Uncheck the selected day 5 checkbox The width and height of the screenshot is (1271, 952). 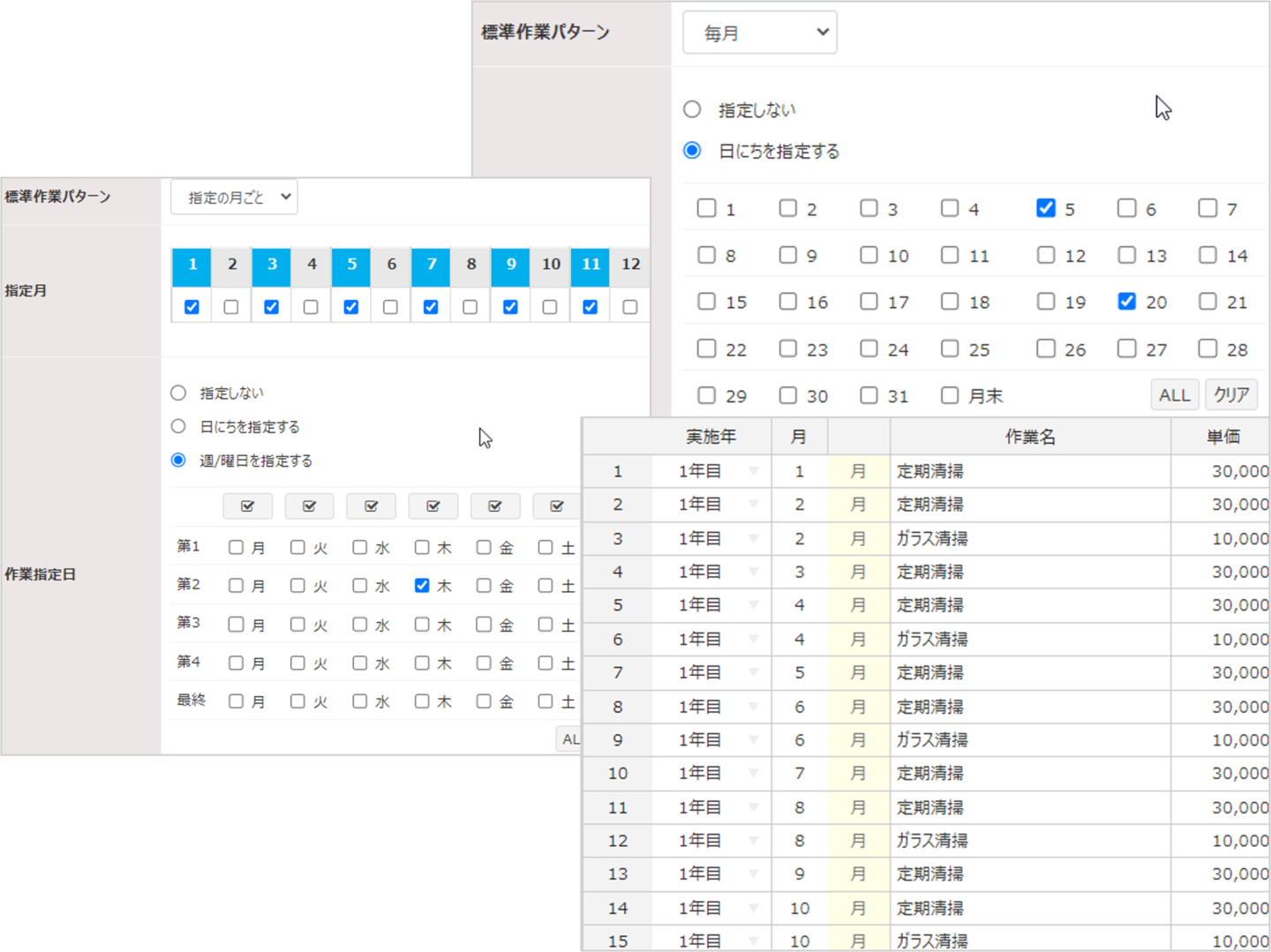1046,208
